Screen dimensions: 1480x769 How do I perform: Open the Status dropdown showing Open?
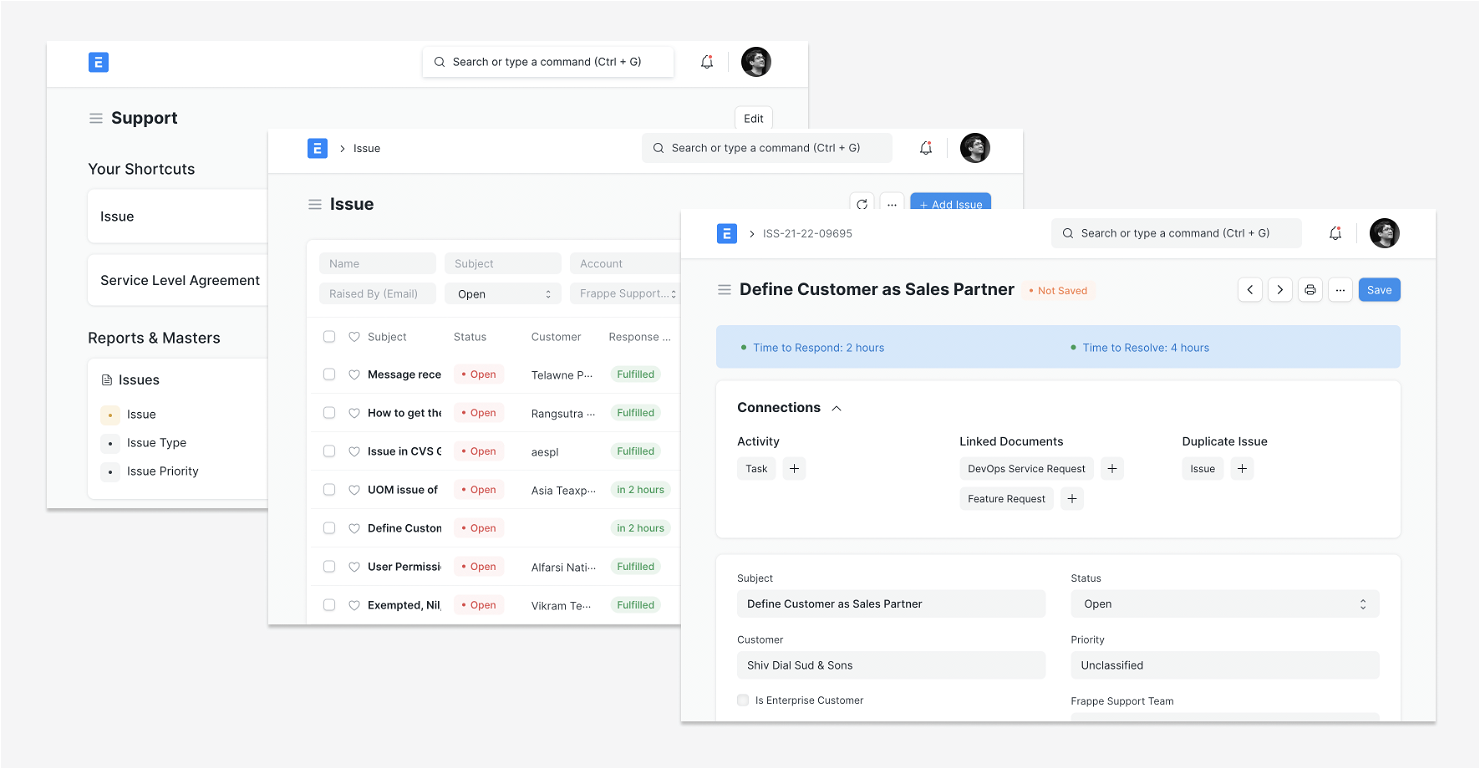click(x=1225, y=603)
